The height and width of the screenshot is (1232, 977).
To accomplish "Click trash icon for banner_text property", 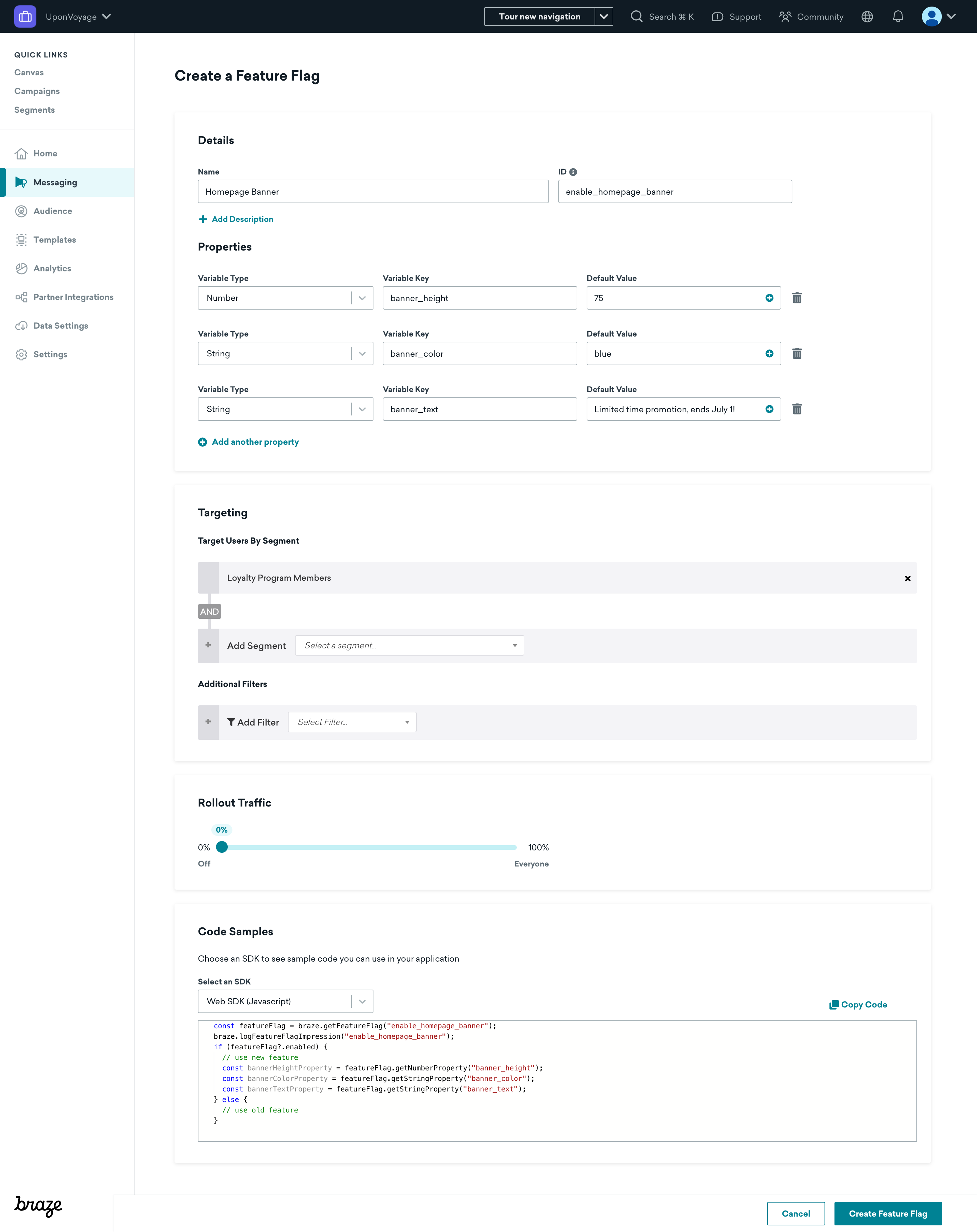I will [x=797, y=409].
